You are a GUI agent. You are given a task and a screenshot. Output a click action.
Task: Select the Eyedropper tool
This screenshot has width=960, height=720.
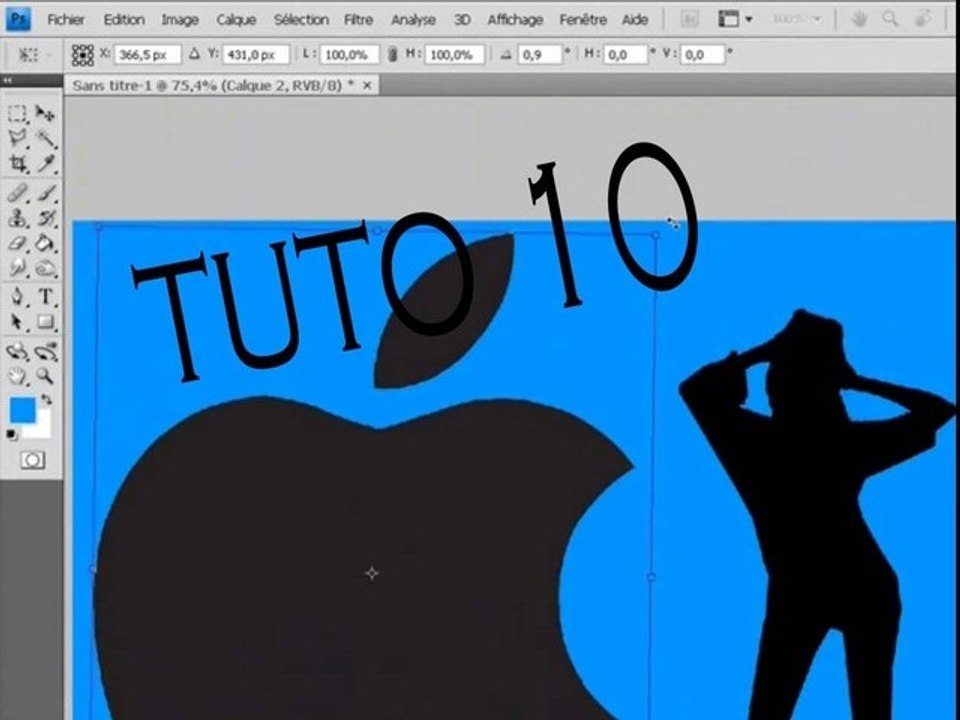(x=46, y=163)
